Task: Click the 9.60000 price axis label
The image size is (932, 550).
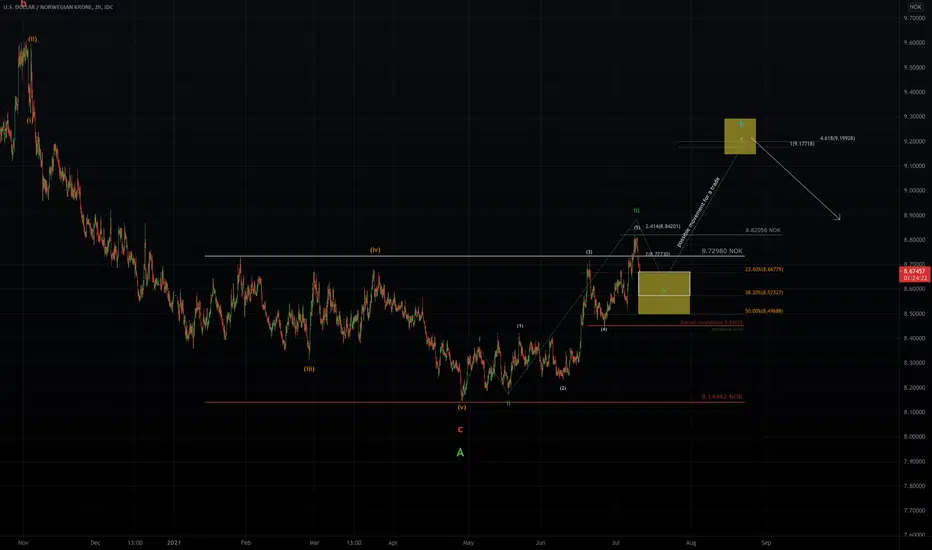Action: pos(914,43)
